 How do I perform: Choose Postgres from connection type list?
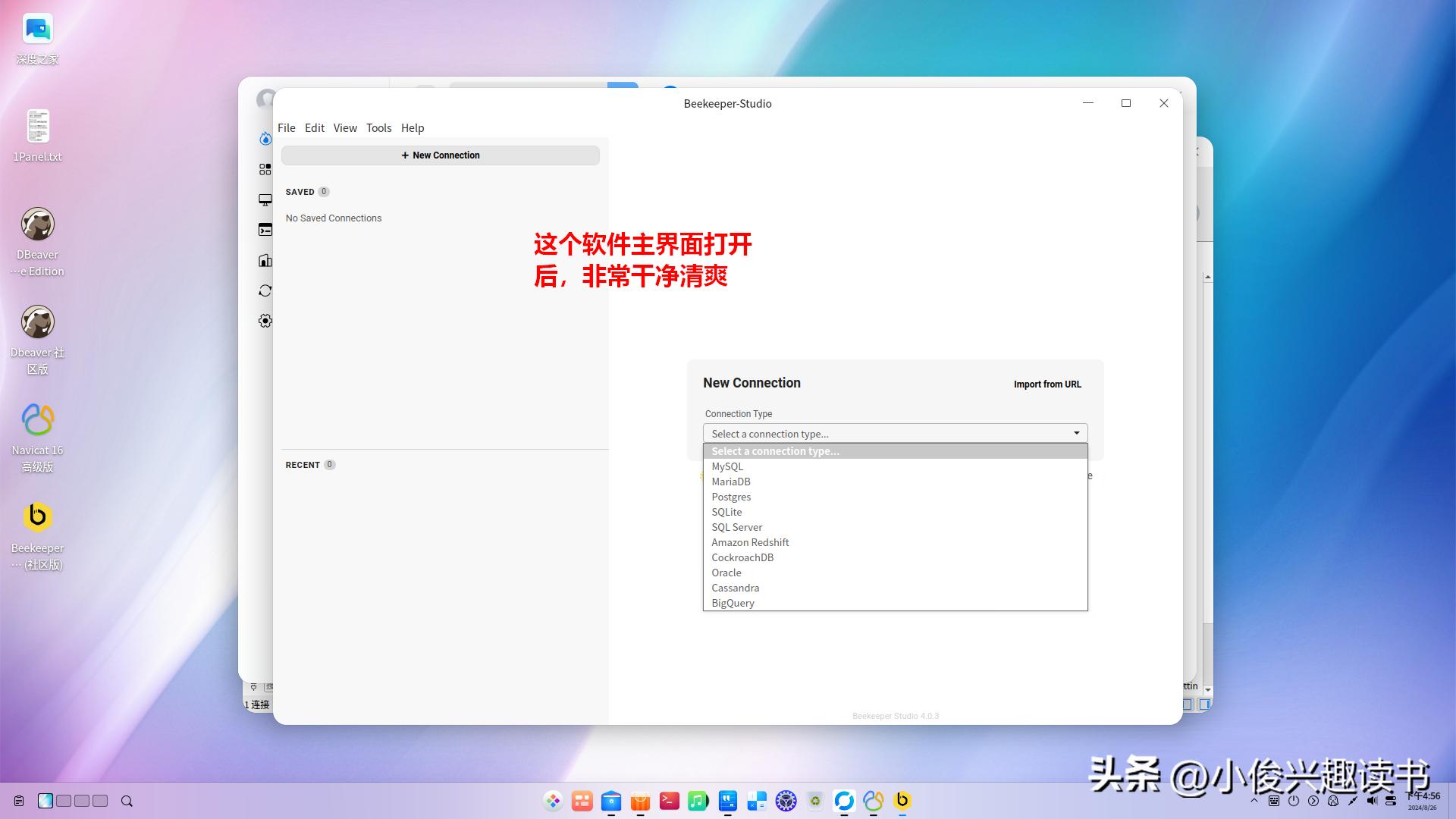[x=895, y=497]
